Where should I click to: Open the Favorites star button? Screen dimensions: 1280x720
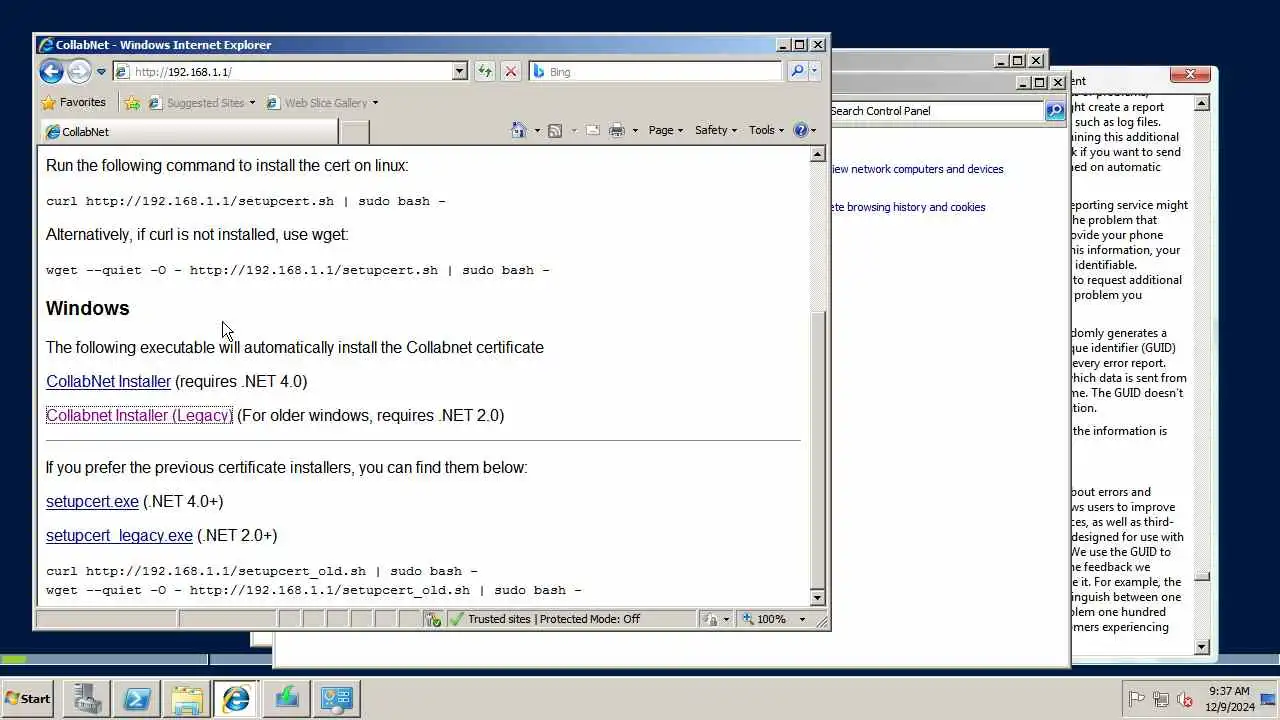(73, 102)
